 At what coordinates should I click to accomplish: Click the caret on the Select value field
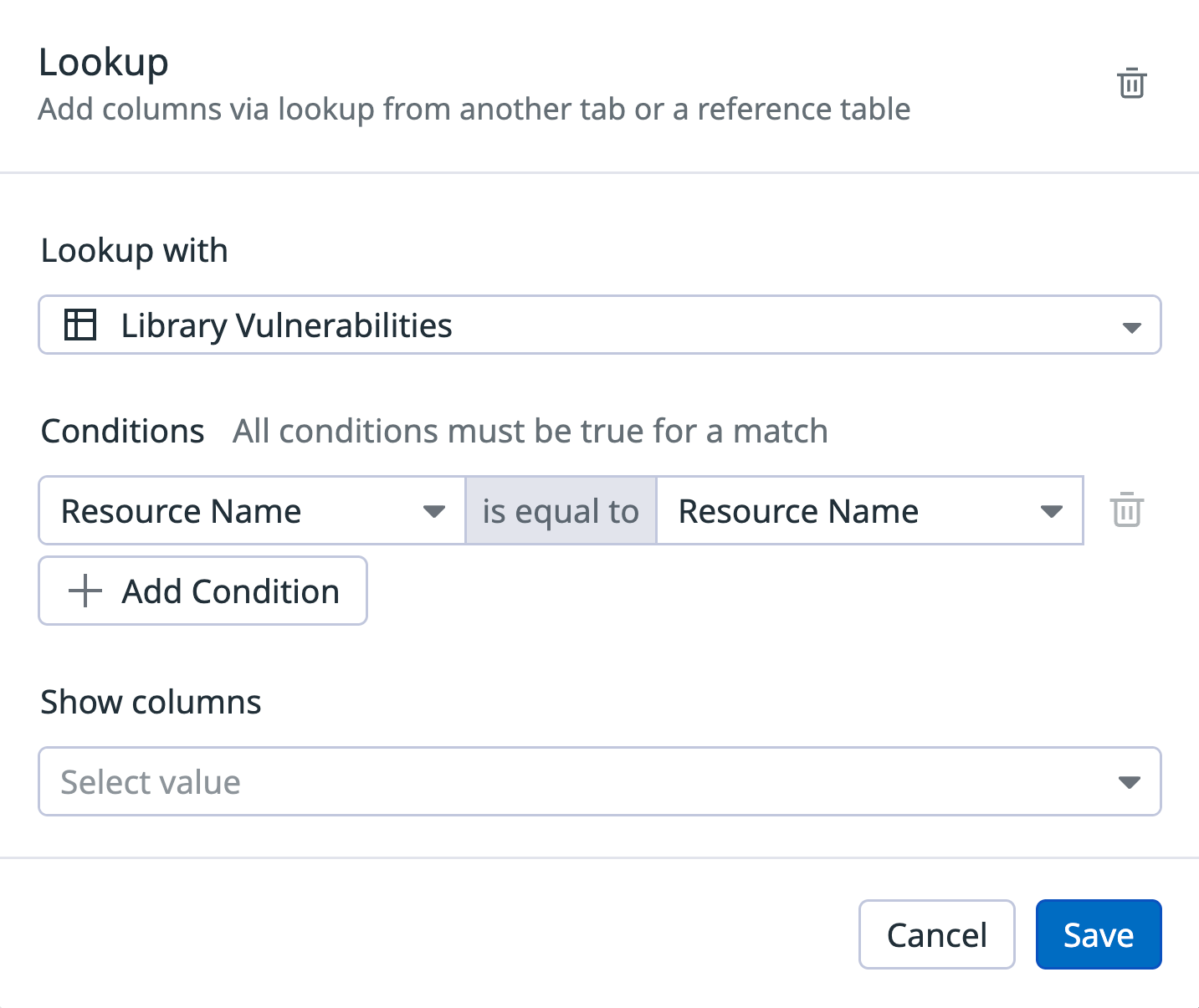click(x=1130, y=781)
